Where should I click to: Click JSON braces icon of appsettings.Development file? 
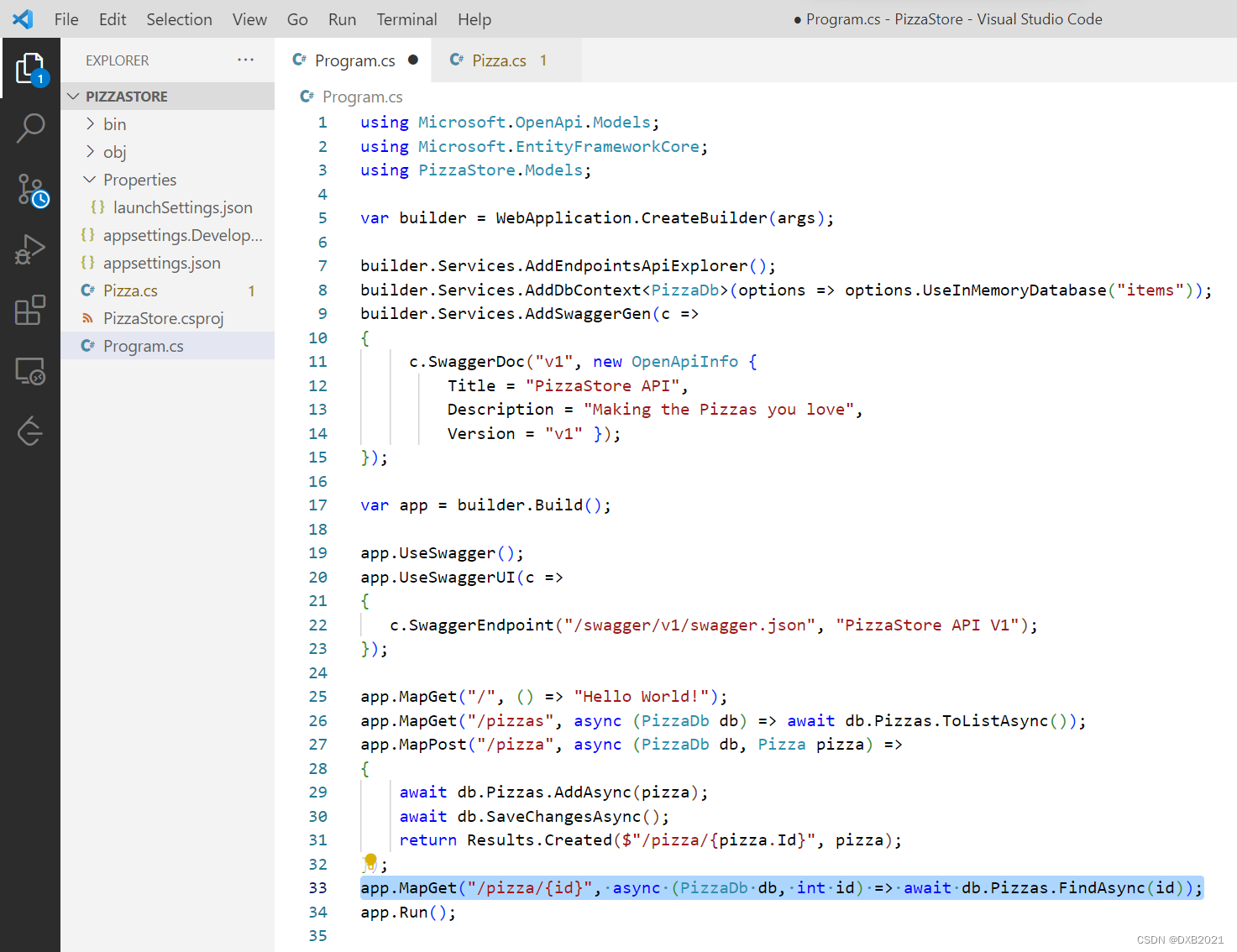[x=87, y=235]
